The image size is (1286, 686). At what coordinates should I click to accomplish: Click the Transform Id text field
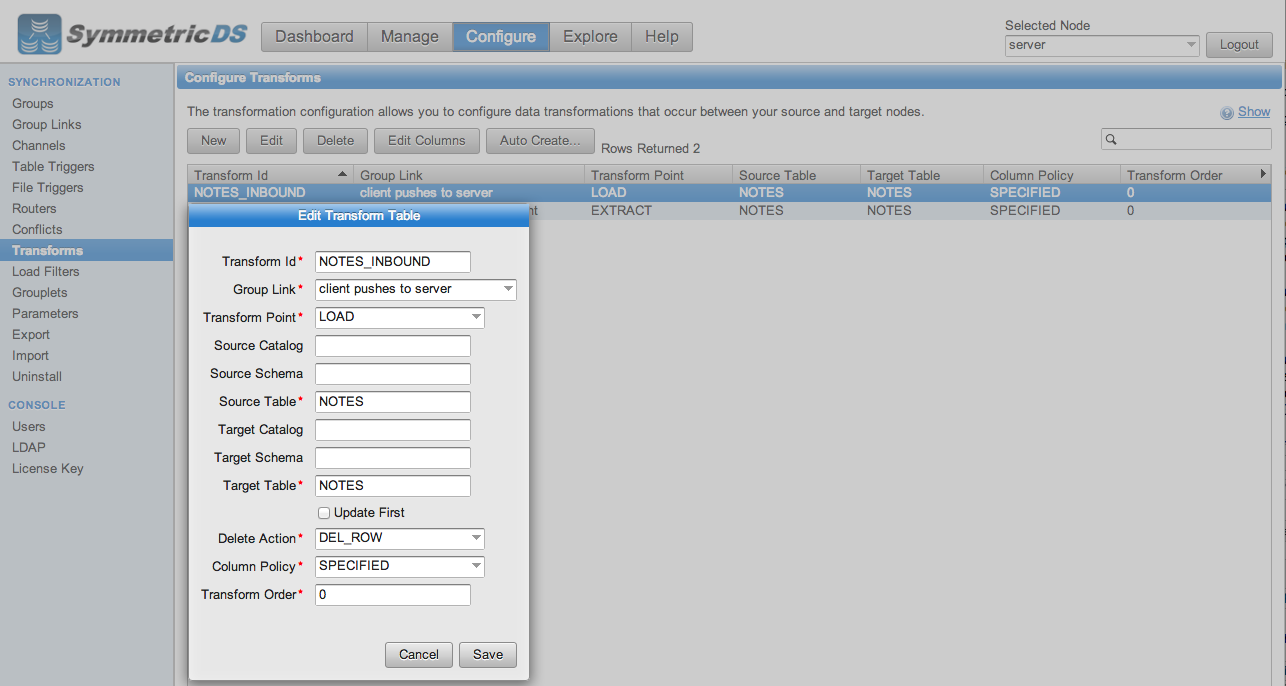pos(393,262)
